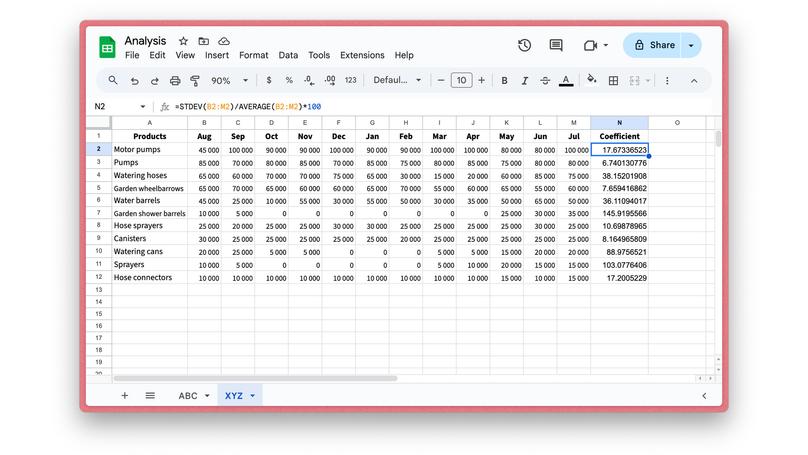Open fill color picker
Image resolution: width=808 pixels, height=455 pixels.
click(x=592, y=80)
